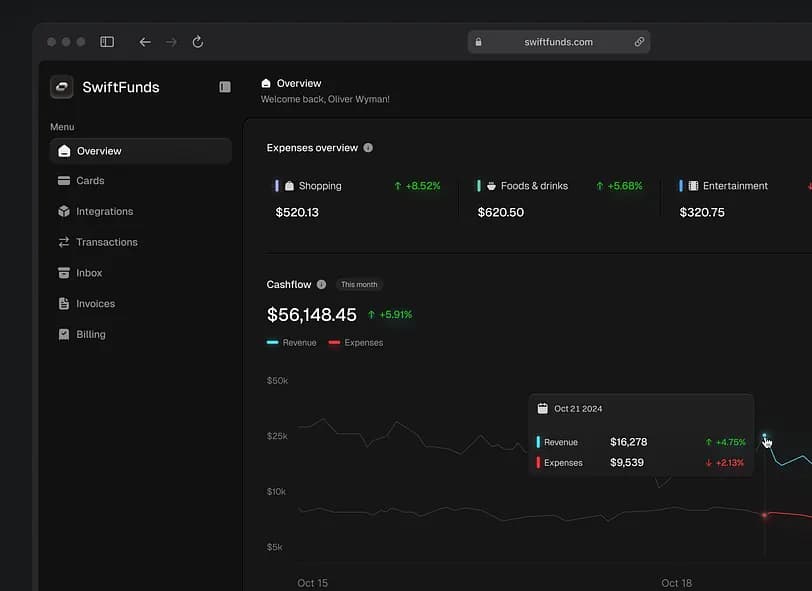Click the Foods & drinks amount $620.50

click(x=501, y=212)
